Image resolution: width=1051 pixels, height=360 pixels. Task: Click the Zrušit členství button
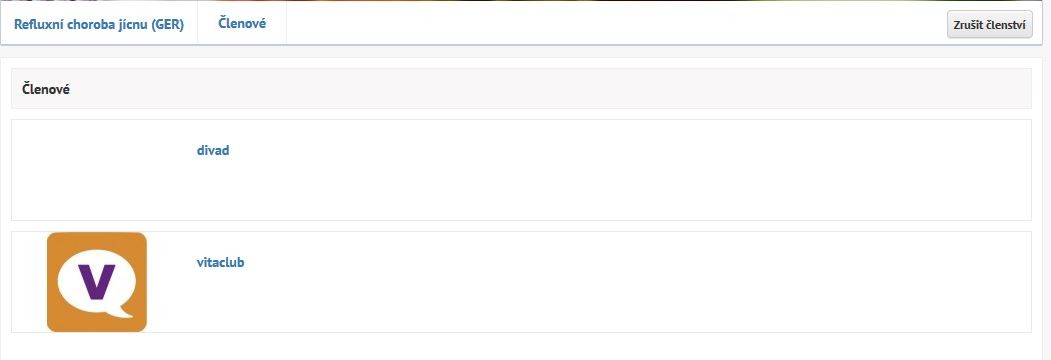pyautogui.click(x=989, y=25)
